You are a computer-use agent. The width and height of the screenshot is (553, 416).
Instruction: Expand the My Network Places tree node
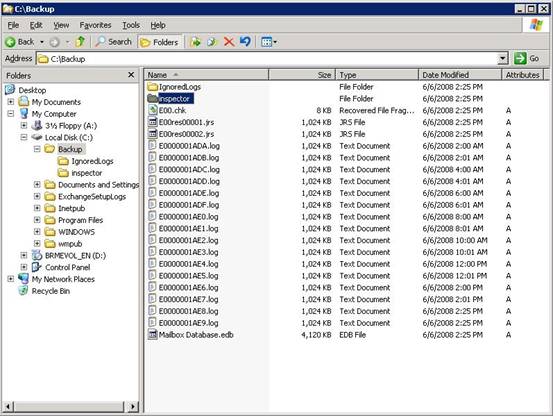tap(11, 279)
